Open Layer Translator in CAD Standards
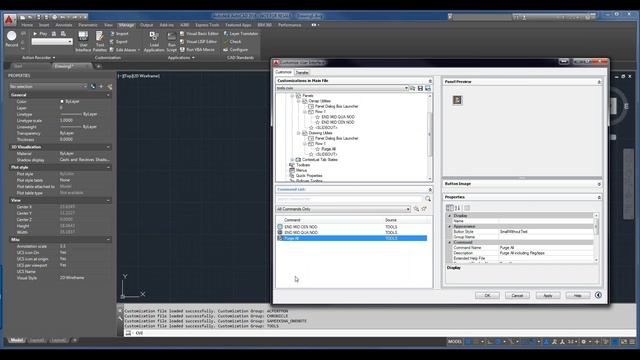Image resolution: width=640 pixels, height=360 pixels. click(x=240, y=33)
